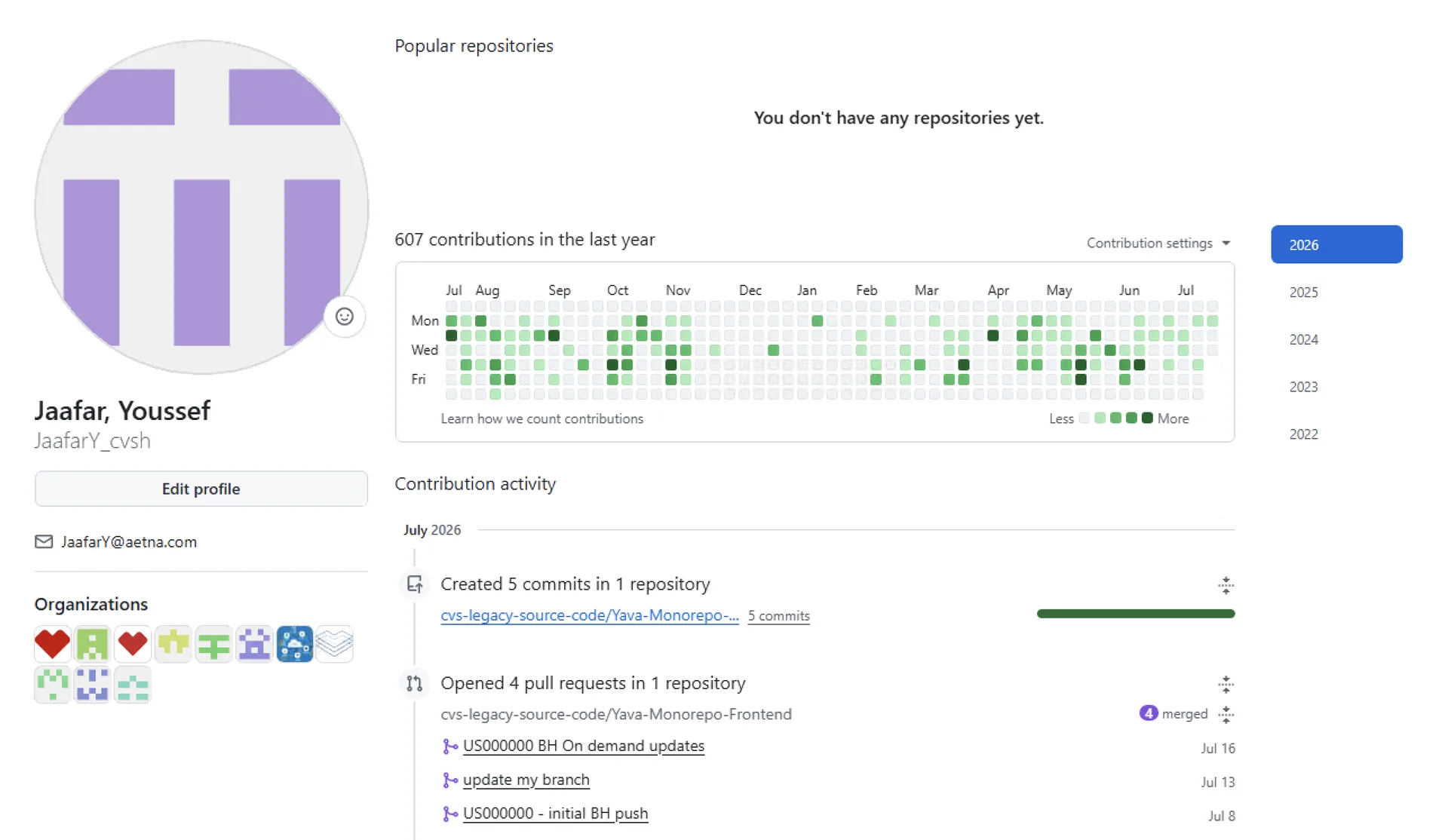1448x840 pixels.
Task: Click cvs-legacy-source-code/Yava-Monorepo-Frontend repository text
Action: click(616, 714)
